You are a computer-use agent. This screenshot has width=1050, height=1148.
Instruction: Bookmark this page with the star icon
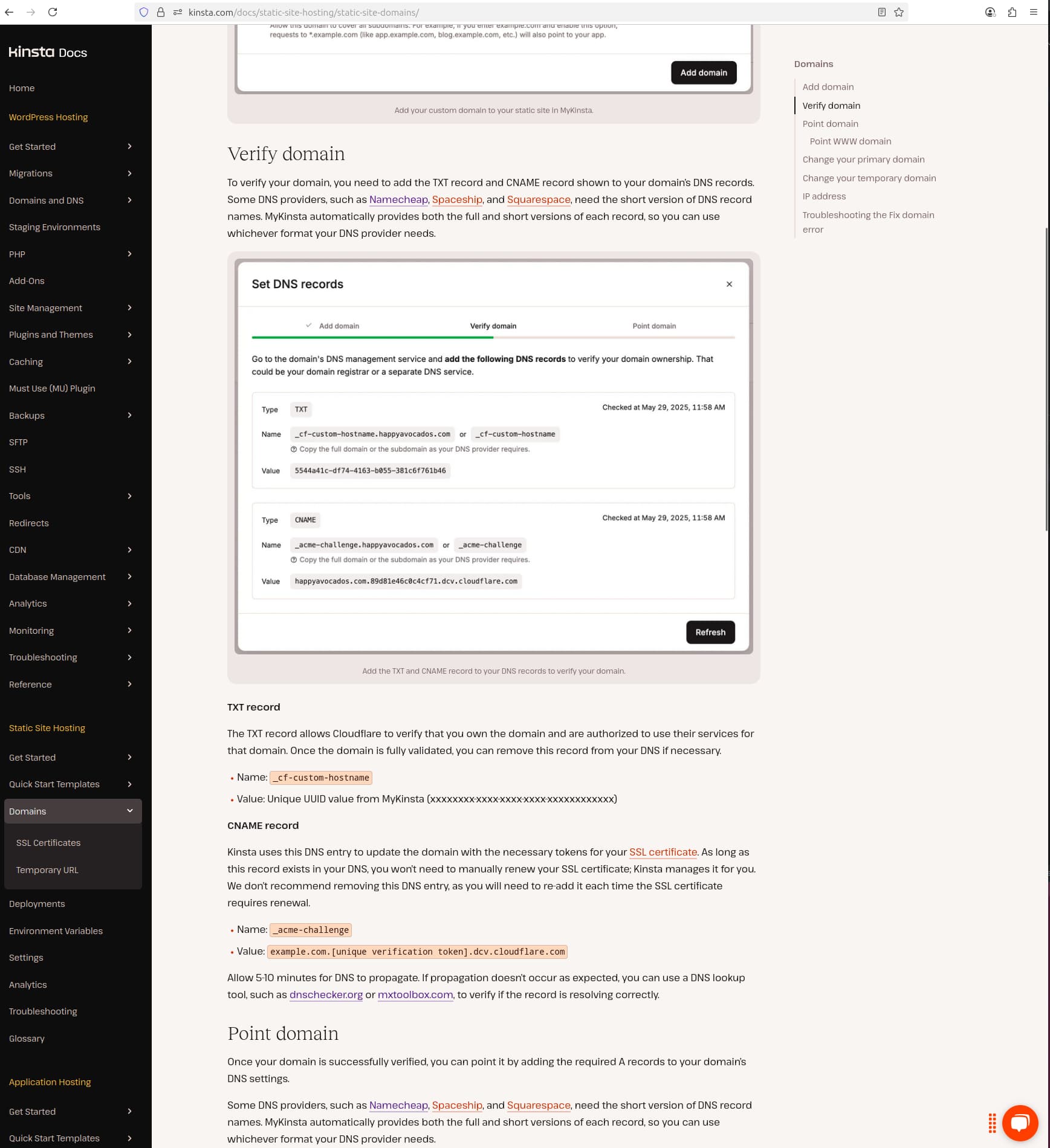(899, 12)
